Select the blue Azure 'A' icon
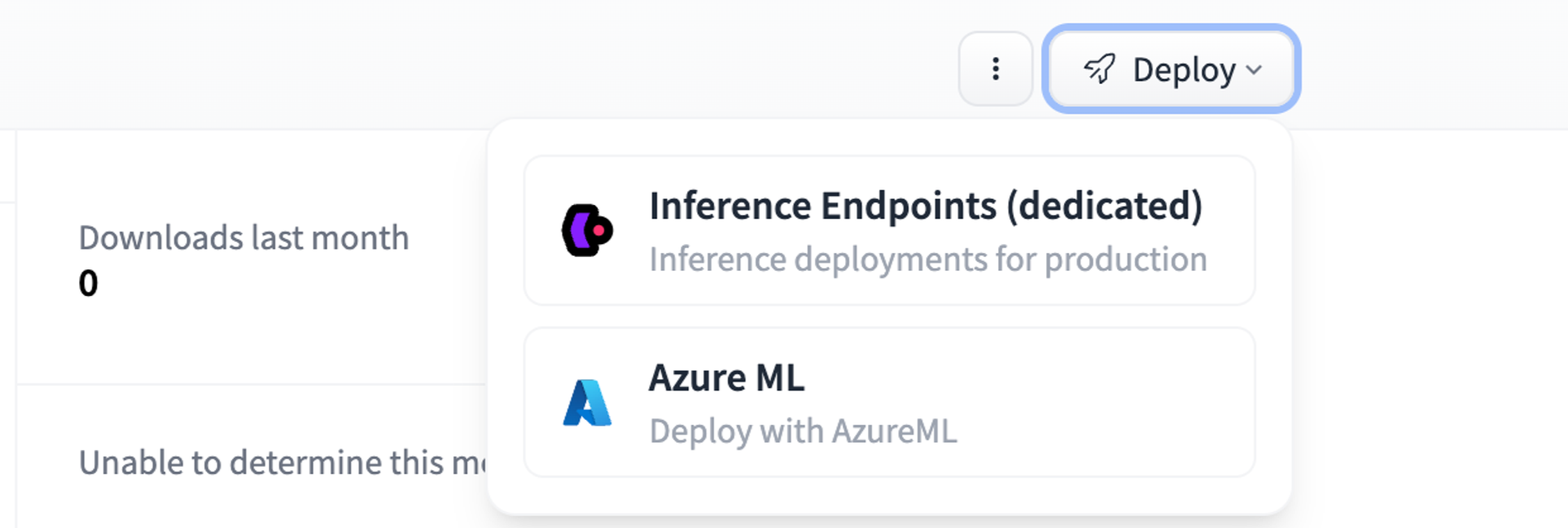This screenshot has width=1568, height=528. point(588,402)
